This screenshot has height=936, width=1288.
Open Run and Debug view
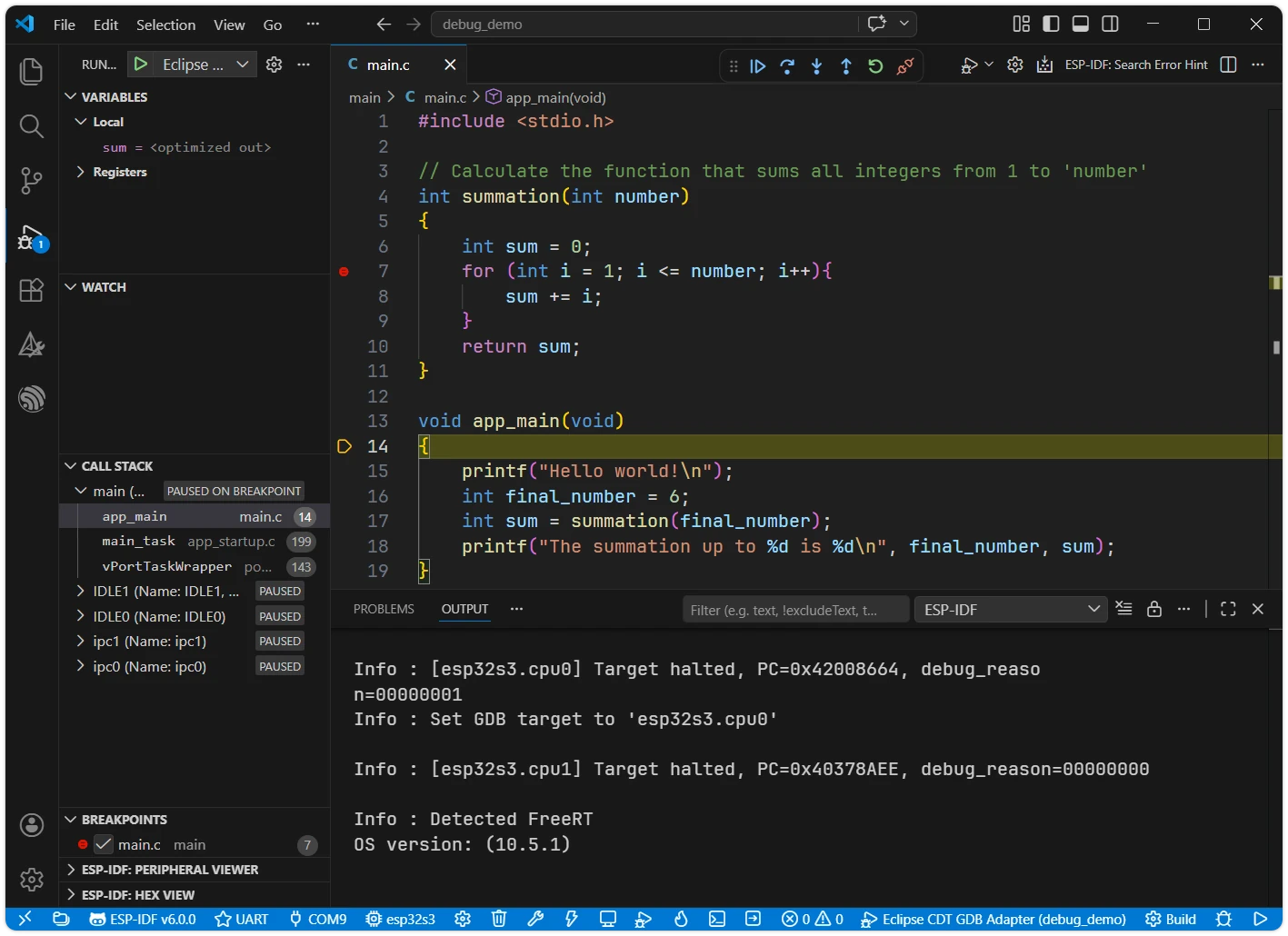[x=32, y=239]
